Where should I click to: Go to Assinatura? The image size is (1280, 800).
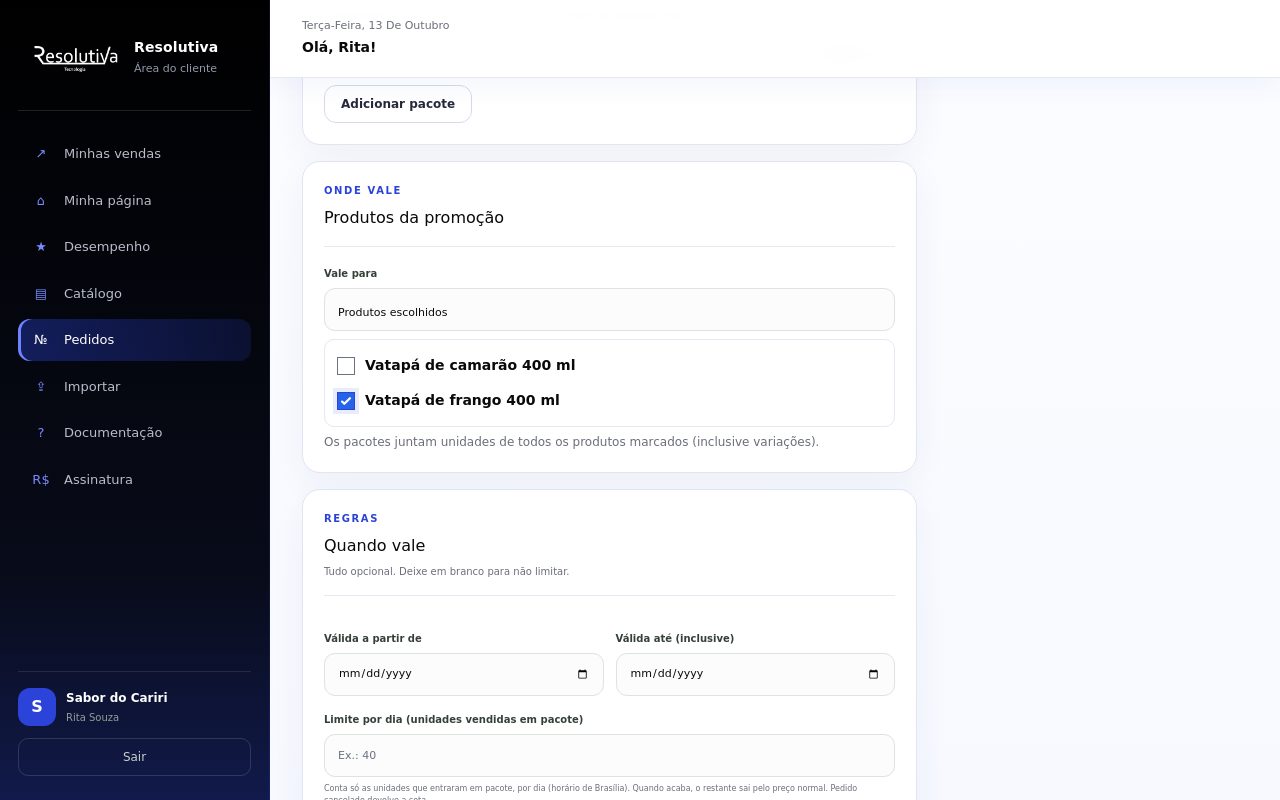[x=134, y=480]
